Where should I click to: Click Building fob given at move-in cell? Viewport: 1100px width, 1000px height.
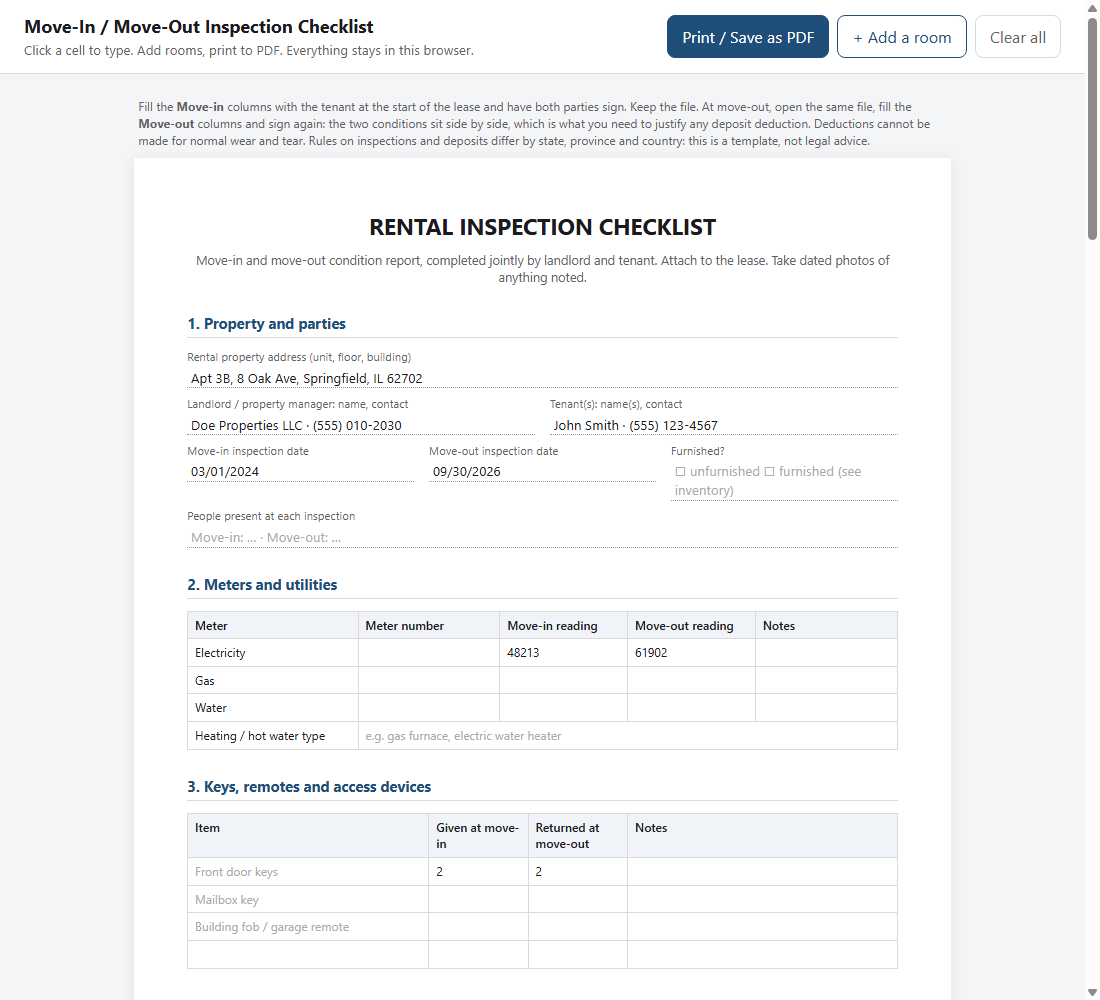coord(478,926)
